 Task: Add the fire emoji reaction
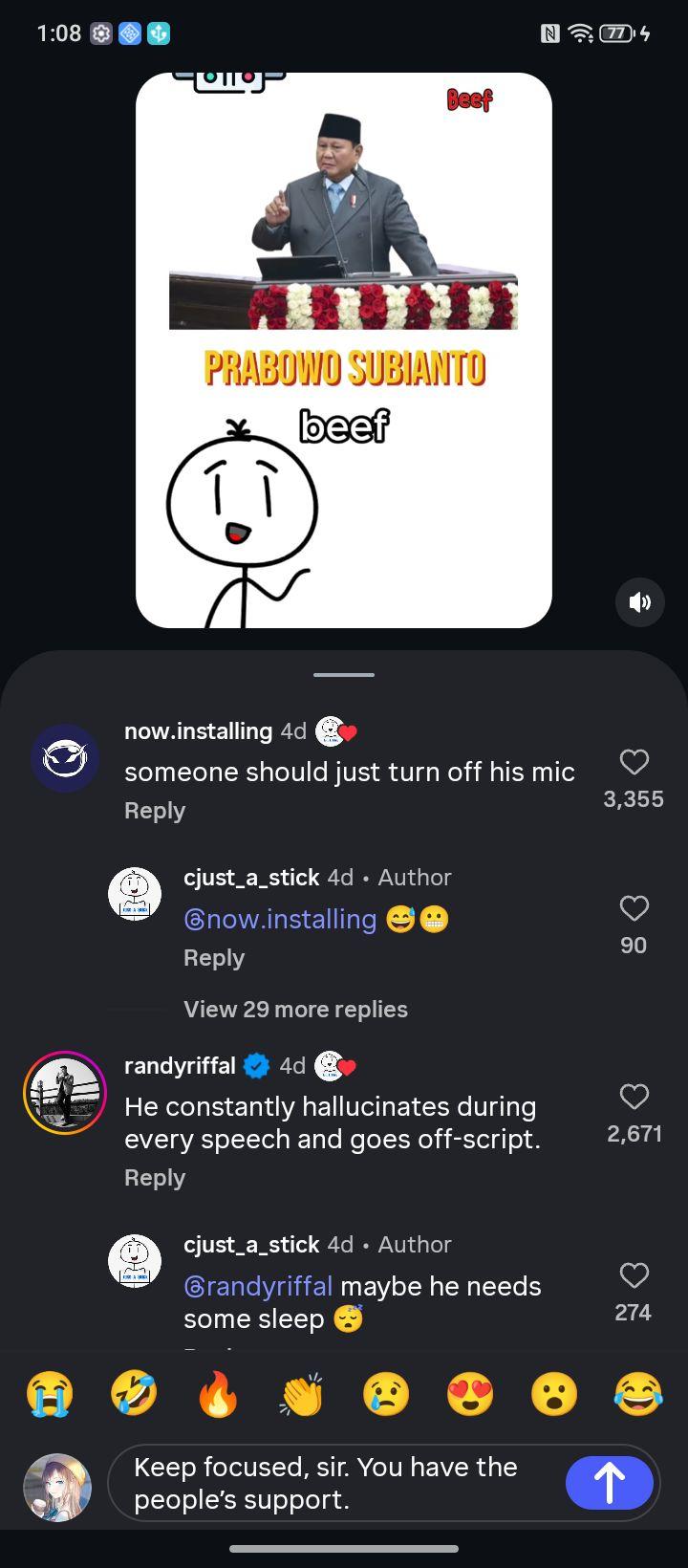point(218,1394)
